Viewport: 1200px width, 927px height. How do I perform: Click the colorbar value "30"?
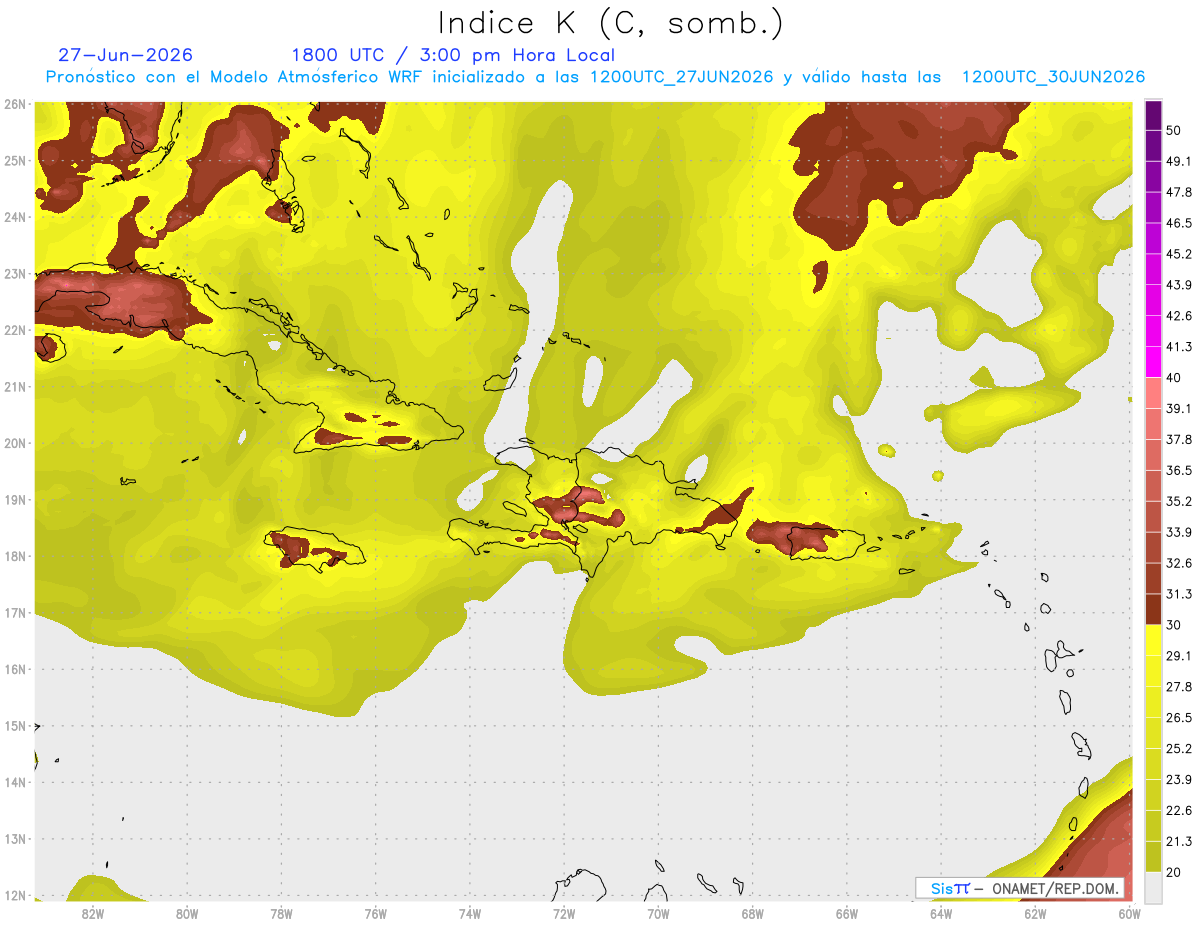click(1173, 625)
